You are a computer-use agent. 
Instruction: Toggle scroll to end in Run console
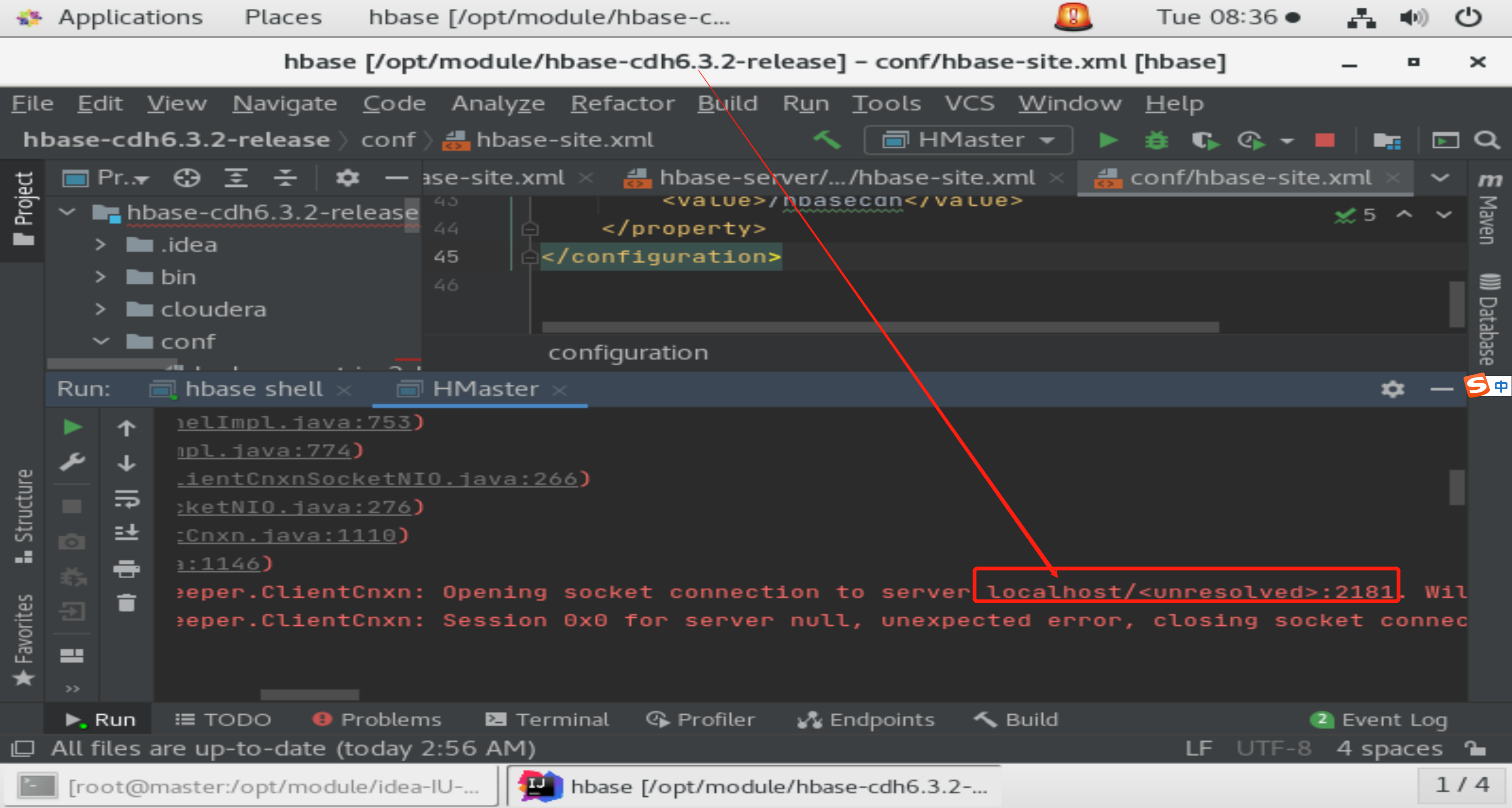tap(126, 532)
